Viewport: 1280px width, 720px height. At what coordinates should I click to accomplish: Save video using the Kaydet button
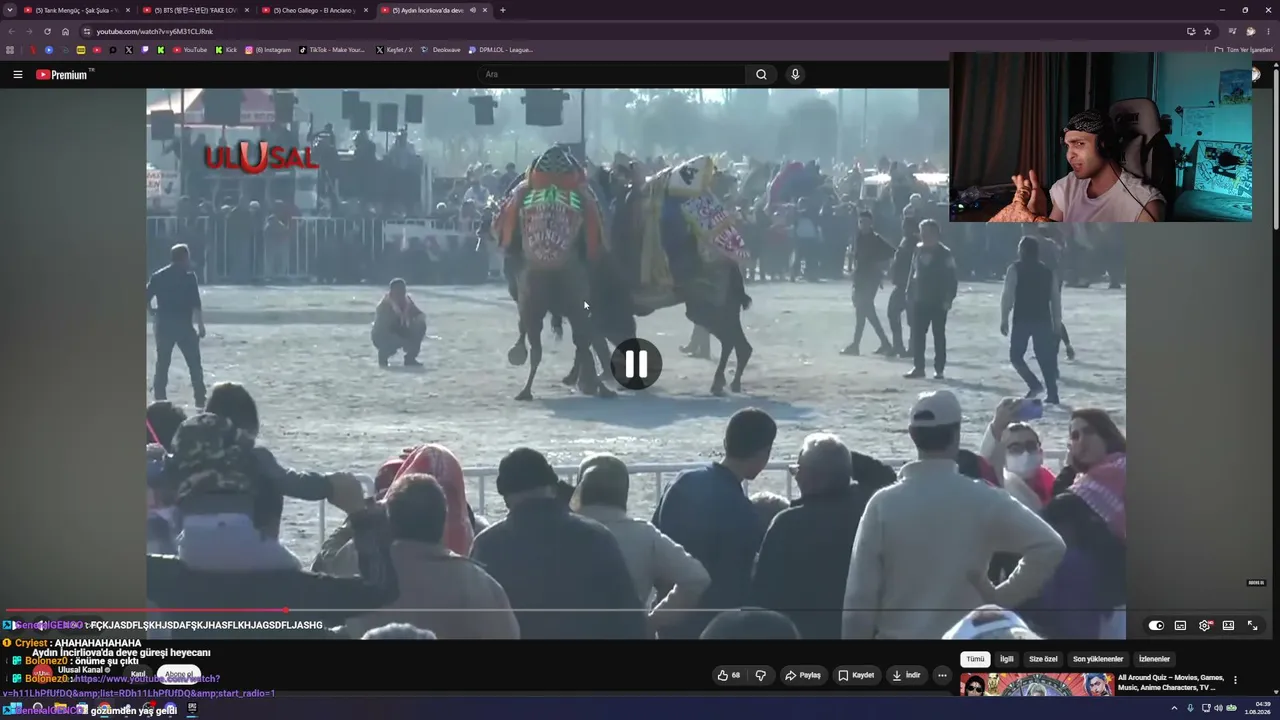pyautogui.click(x=856, y=675)
